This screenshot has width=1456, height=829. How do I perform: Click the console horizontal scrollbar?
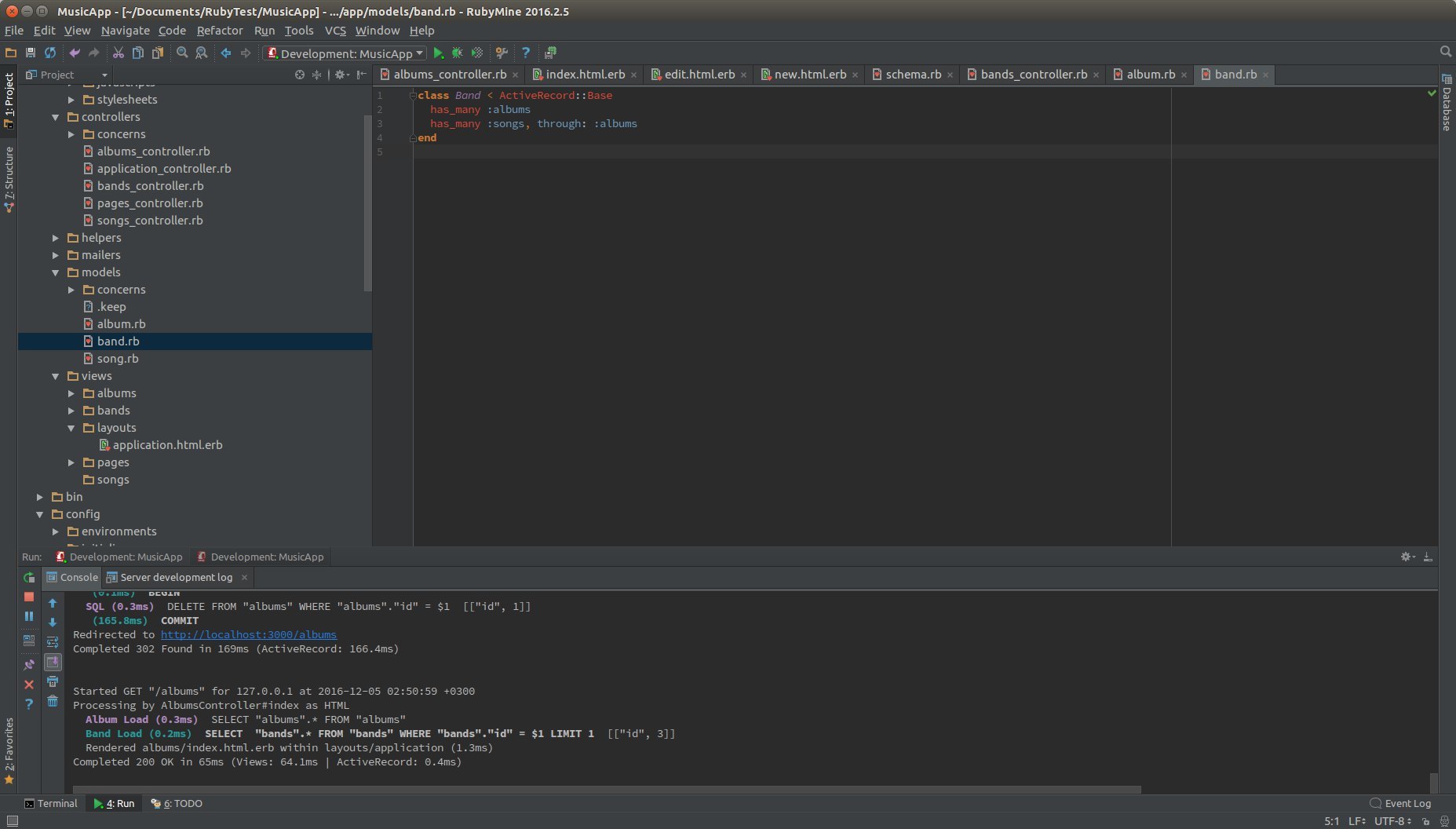click(x=607, y=790)
